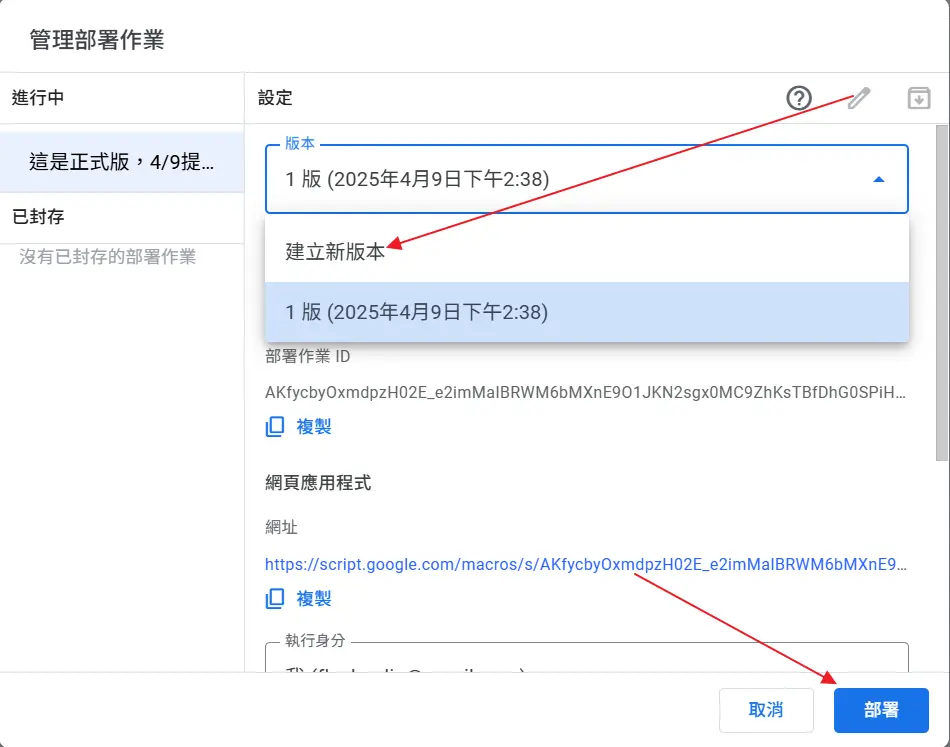Screen dimensions: 950x747
Task: Click the copy icon under the 網址 URL
Action: (275, 599)
